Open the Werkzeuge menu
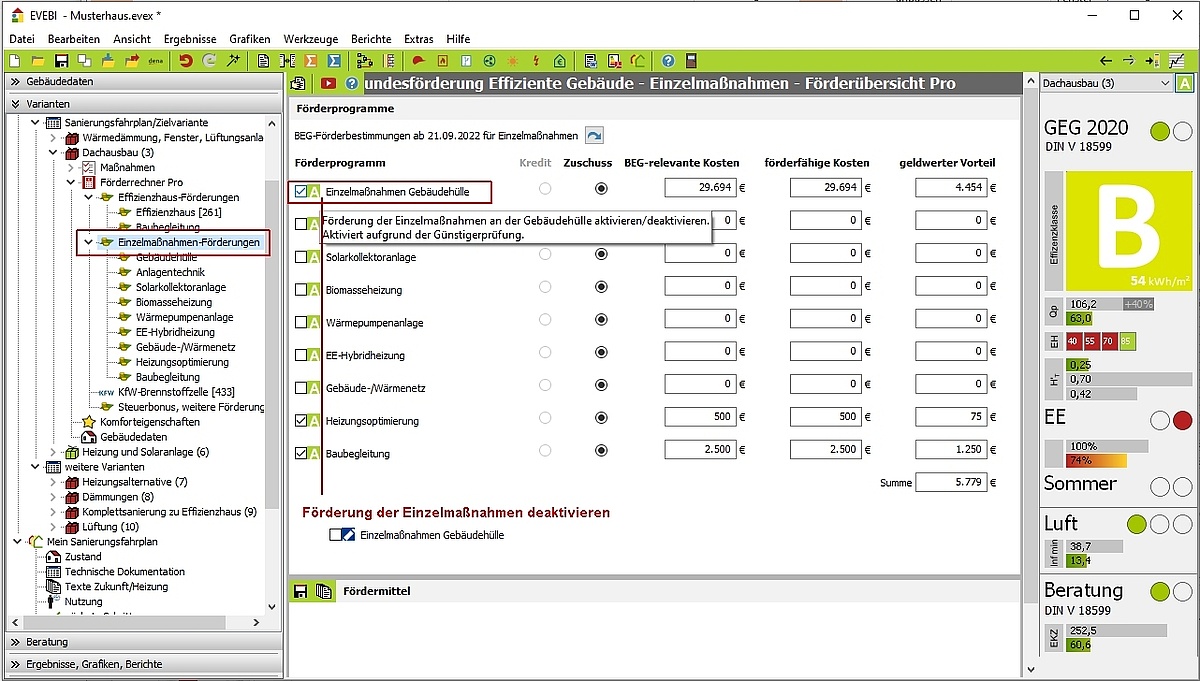The width and height of the screenshot is (1200, 681). coord(311,39)
